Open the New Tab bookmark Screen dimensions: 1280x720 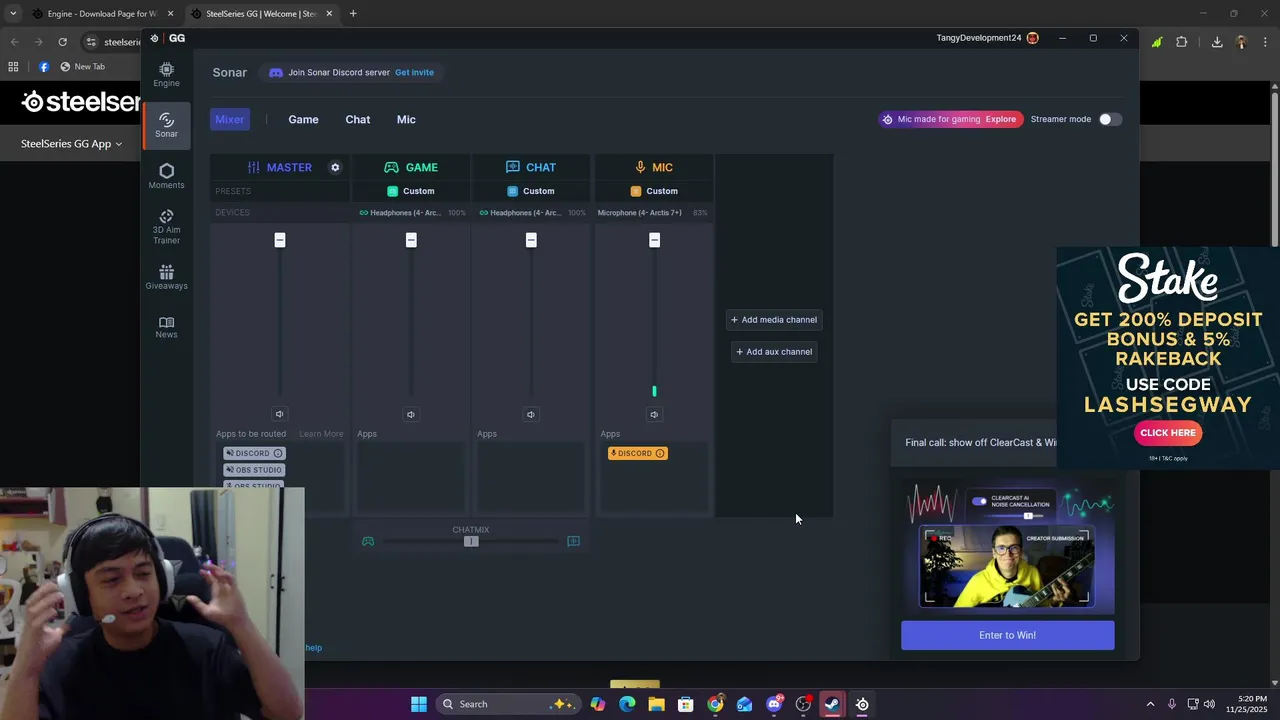(x=82, y=67)
